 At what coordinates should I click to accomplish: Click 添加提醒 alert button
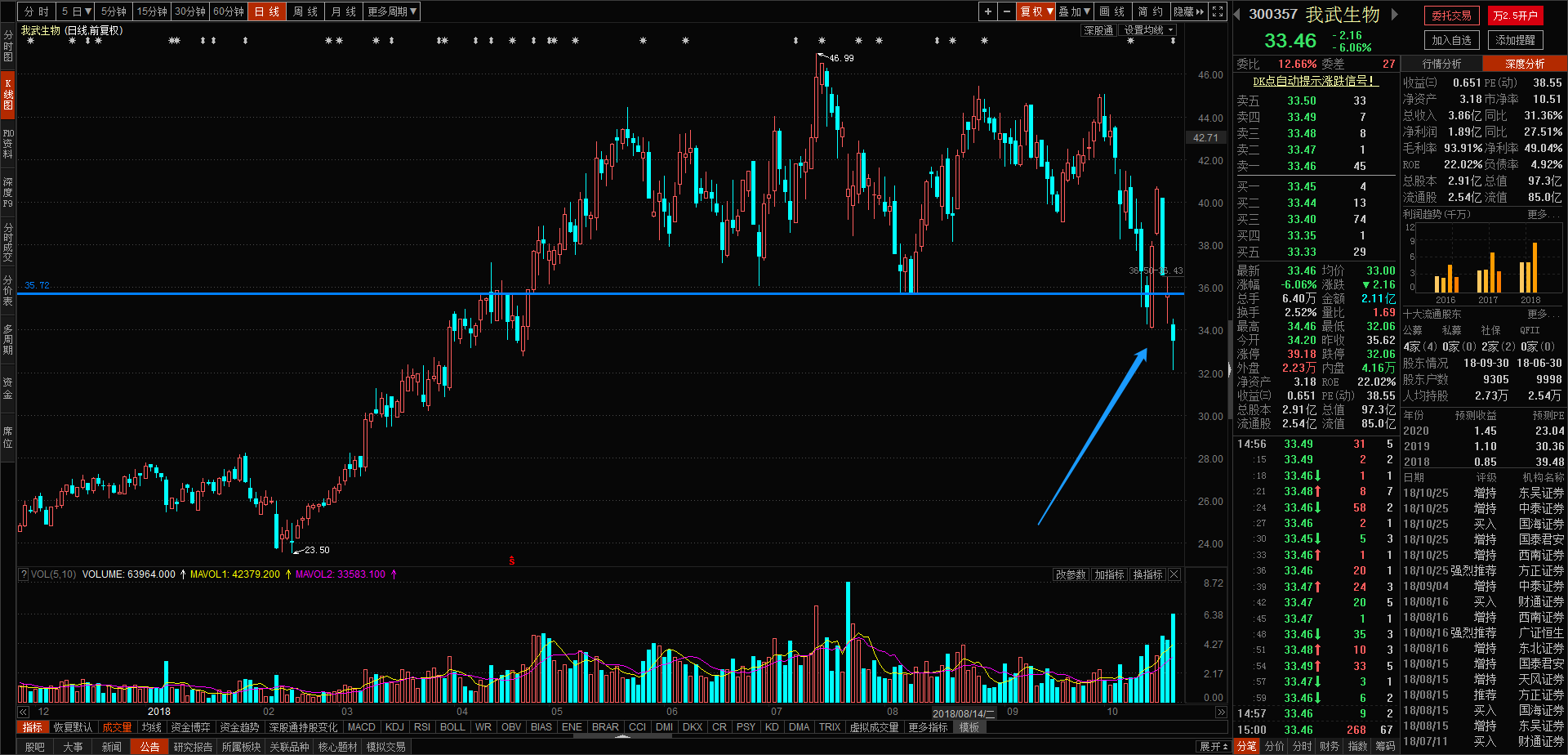click(1516, 40)
